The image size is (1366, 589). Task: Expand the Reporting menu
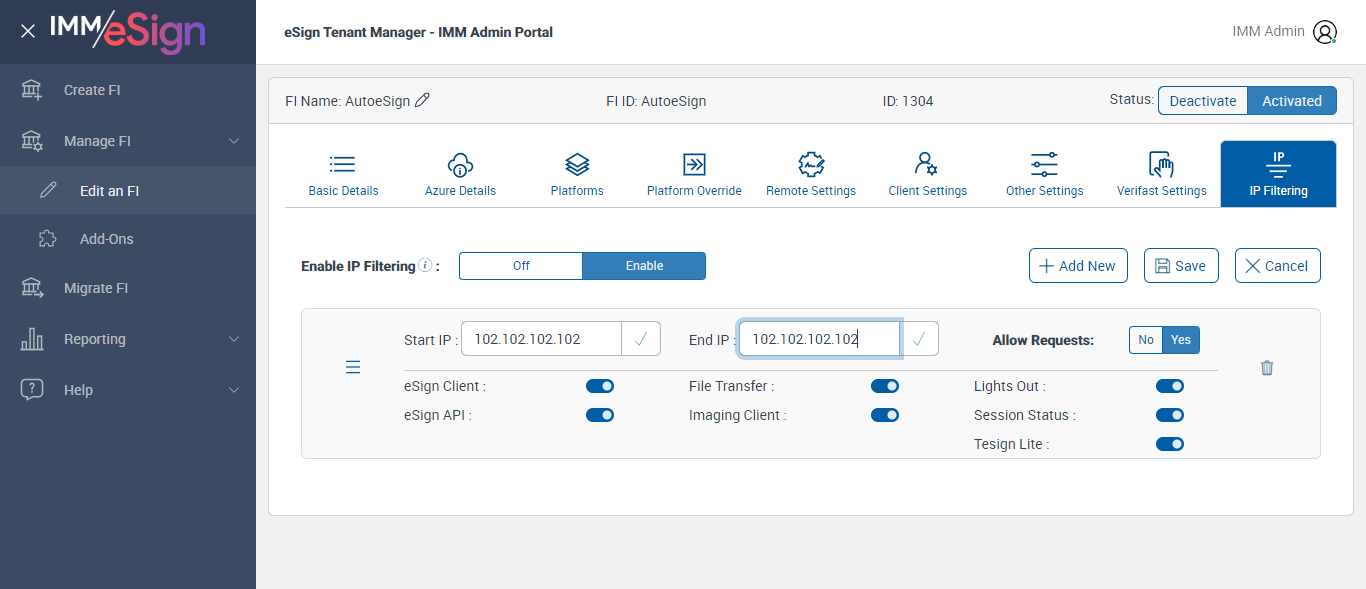[234, 339]
